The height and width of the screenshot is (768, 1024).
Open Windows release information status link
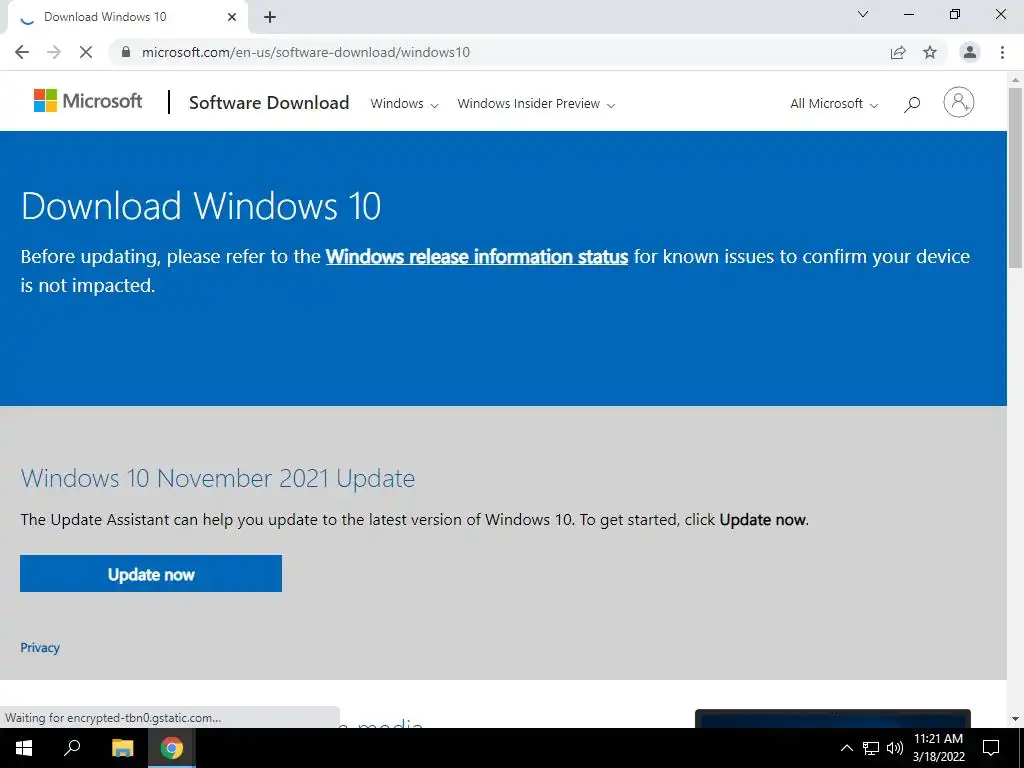pos(477,257)
